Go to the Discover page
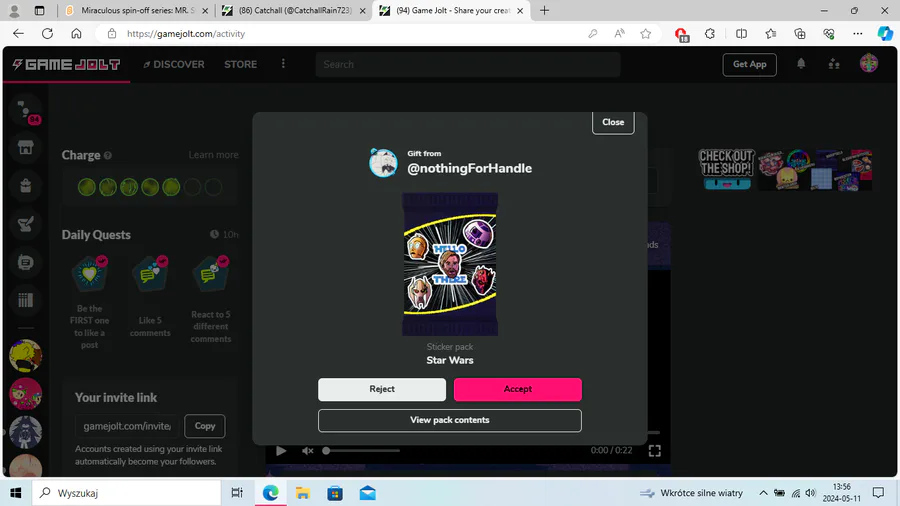The height and width of the screenshot is (506, 900). [174, 64]
